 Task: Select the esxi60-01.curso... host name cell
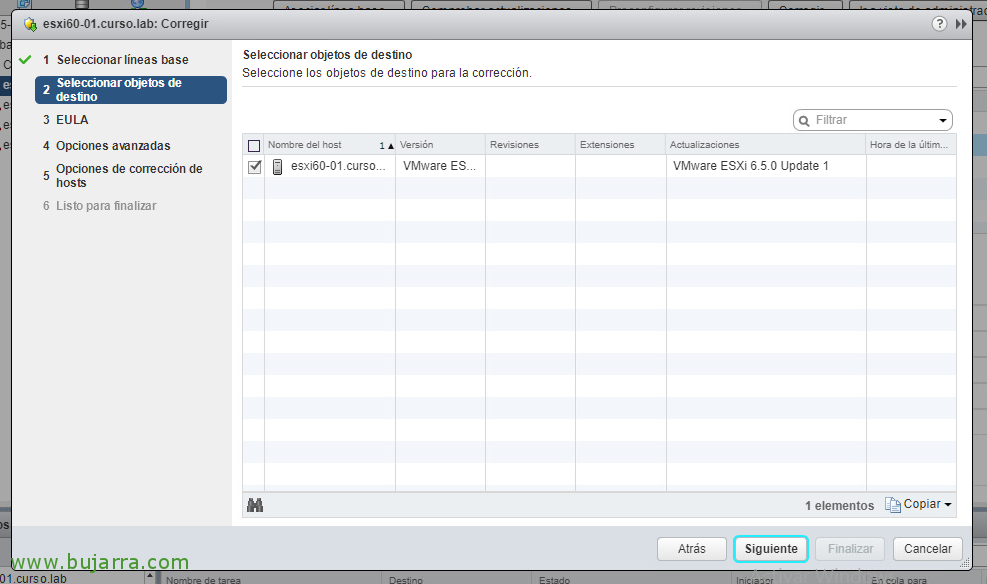point(330,166)
